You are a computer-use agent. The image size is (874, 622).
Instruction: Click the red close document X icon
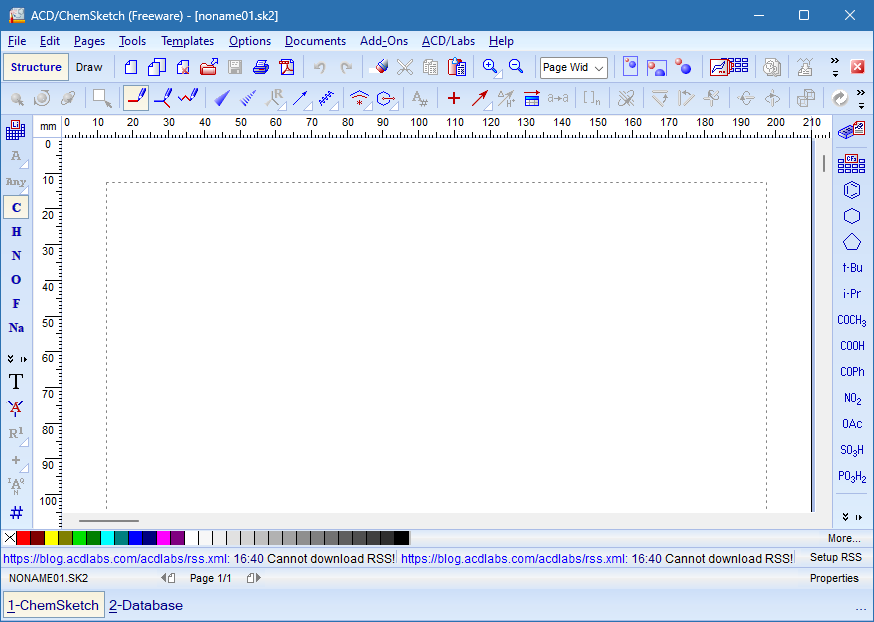click(857, 67)
